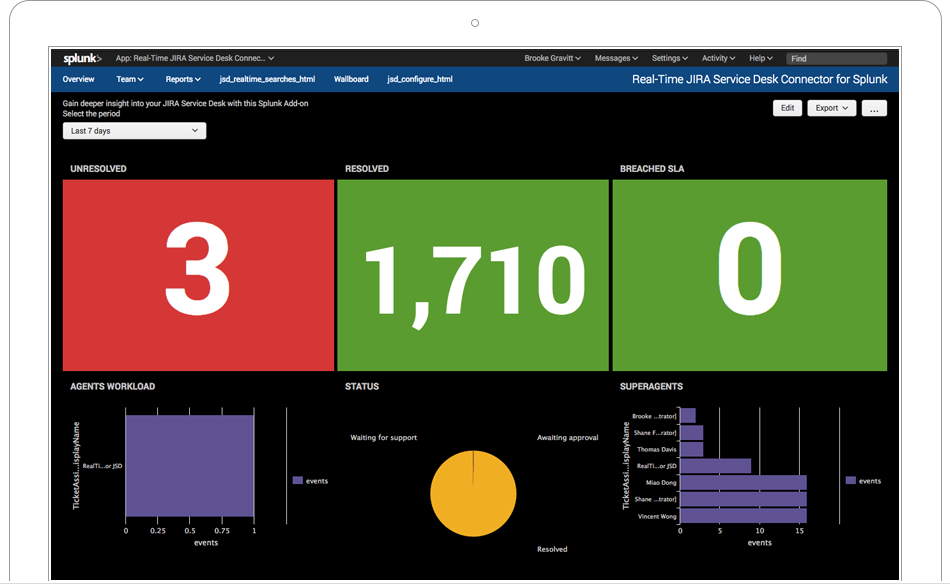Viewport: 950px width, 584px height.
Task: Click the Brooke ...trator bar in Superagents
Action: point(688,416)
